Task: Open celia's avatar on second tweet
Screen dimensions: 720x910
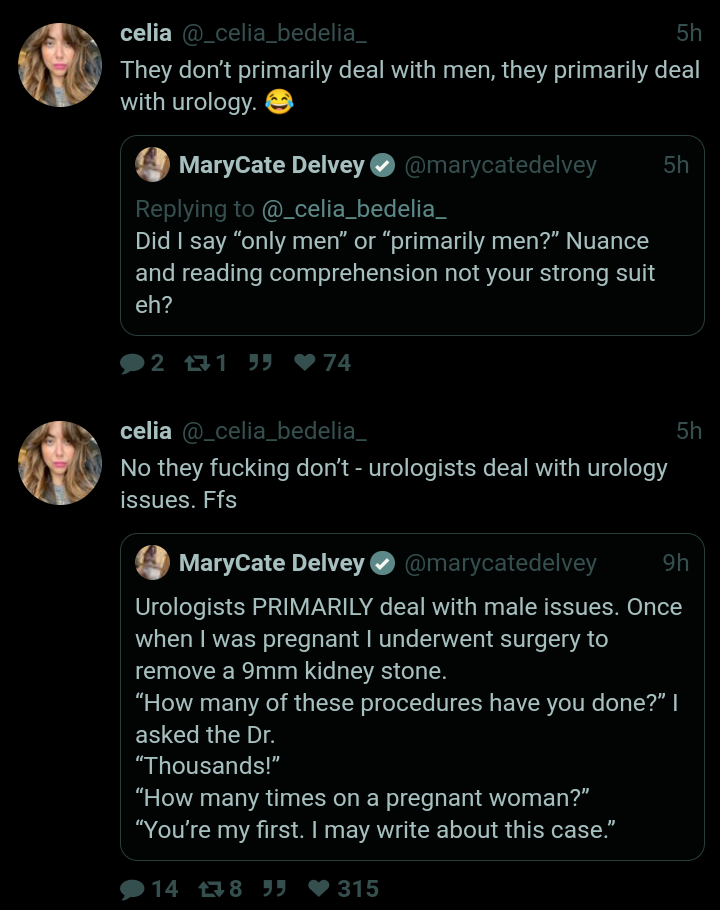Action: [x=60, y=463]
